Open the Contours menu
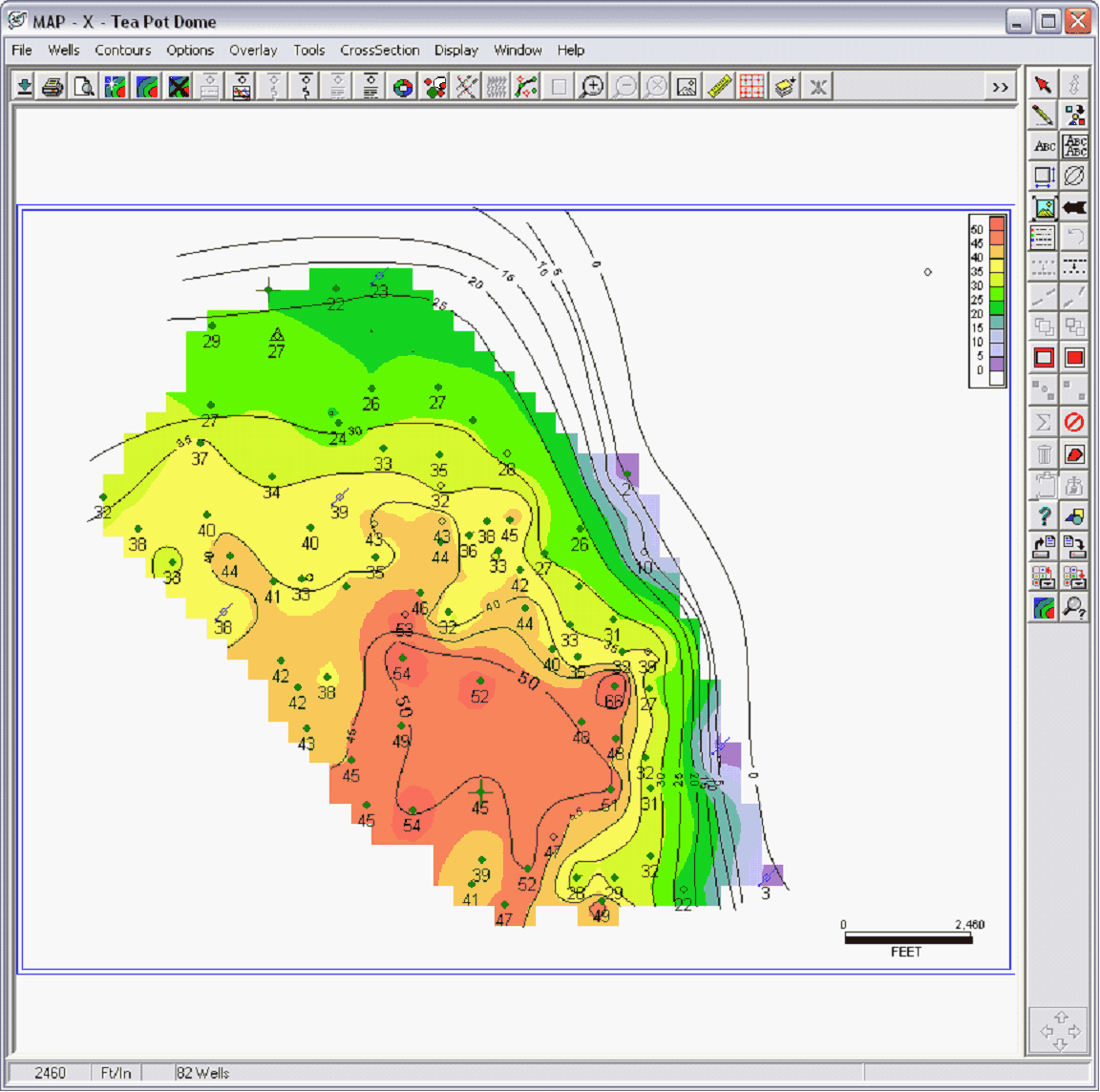Viewport: 1100px width, 1092px height. tap(122, 50)
